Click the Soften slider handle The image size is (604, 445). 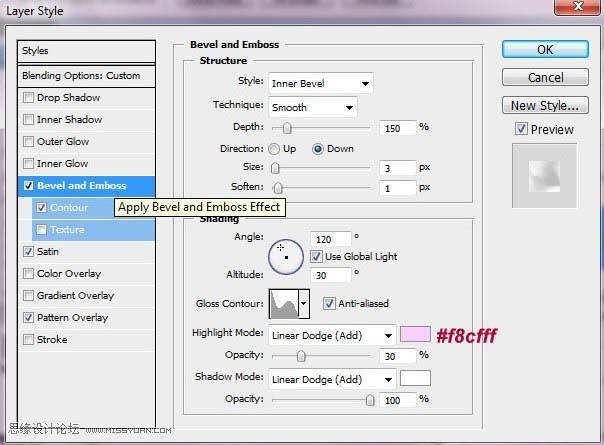[x=278, y=188]
